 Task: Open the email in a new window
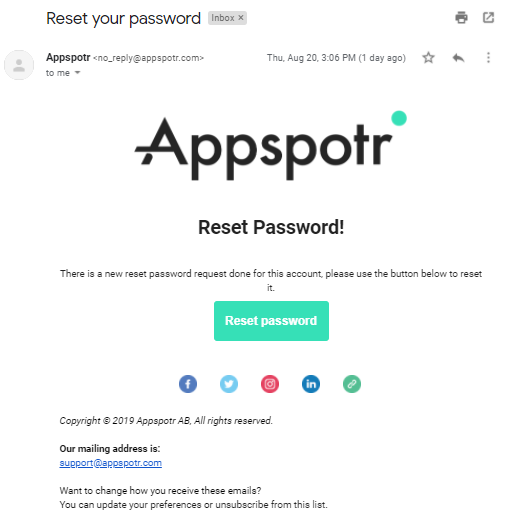pyautogui.click(x=488, y=18)
